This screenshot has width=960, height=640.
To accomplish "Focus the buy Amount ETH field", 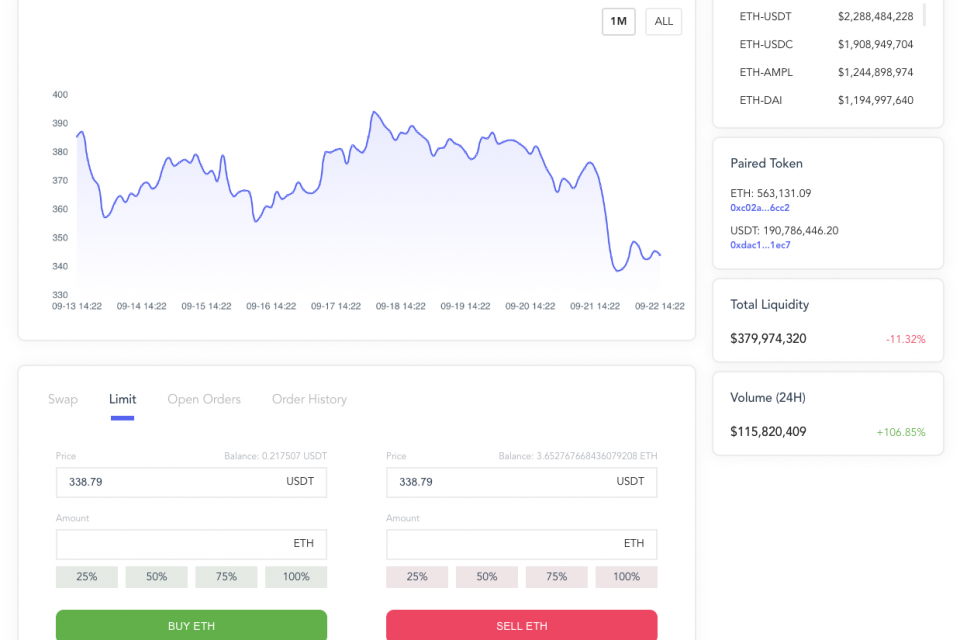I will coord(191,544).
